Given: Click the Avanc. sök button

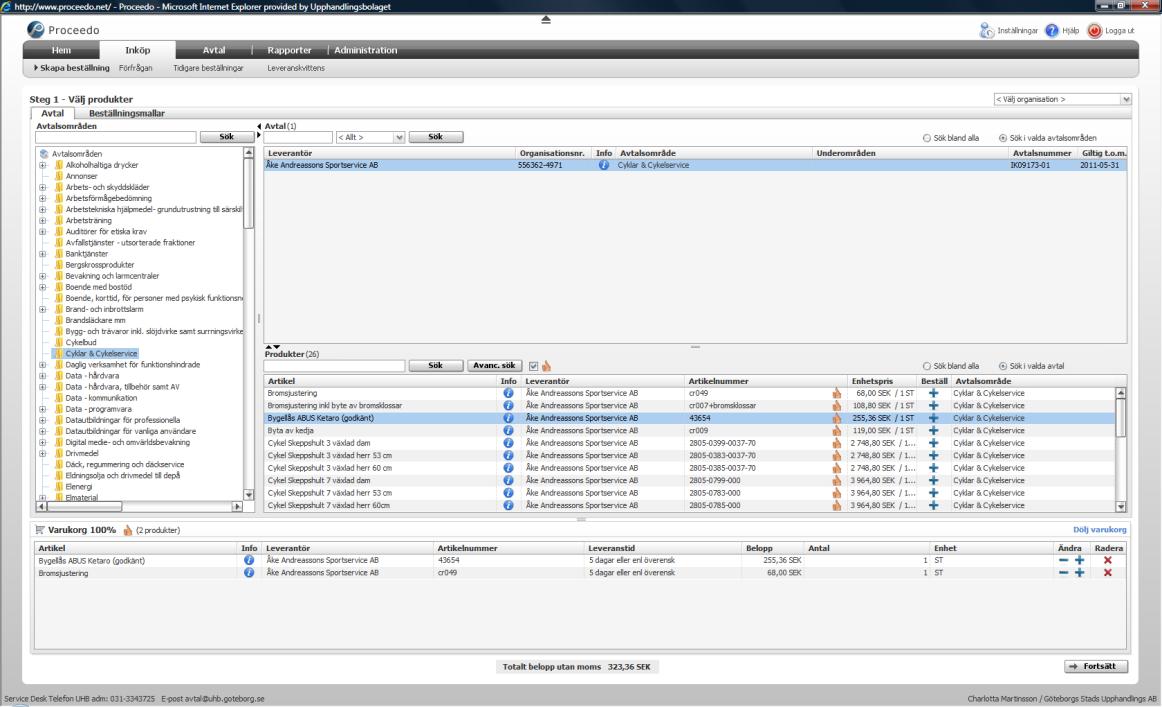Looking at the screenshot, I should click(494, 365).
